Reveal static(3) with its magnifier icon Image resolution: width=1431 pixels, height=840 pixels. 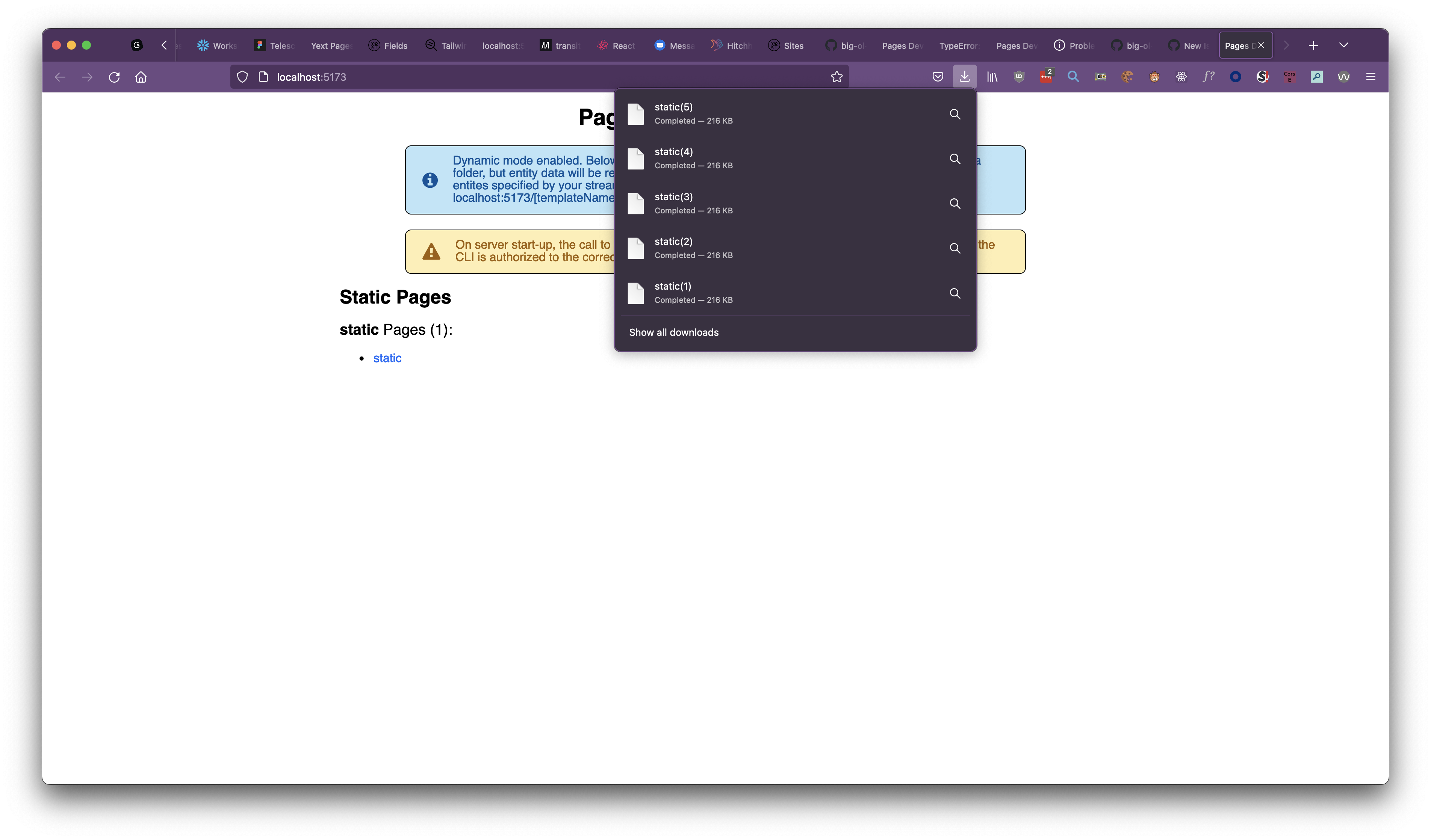coord(955,203)
